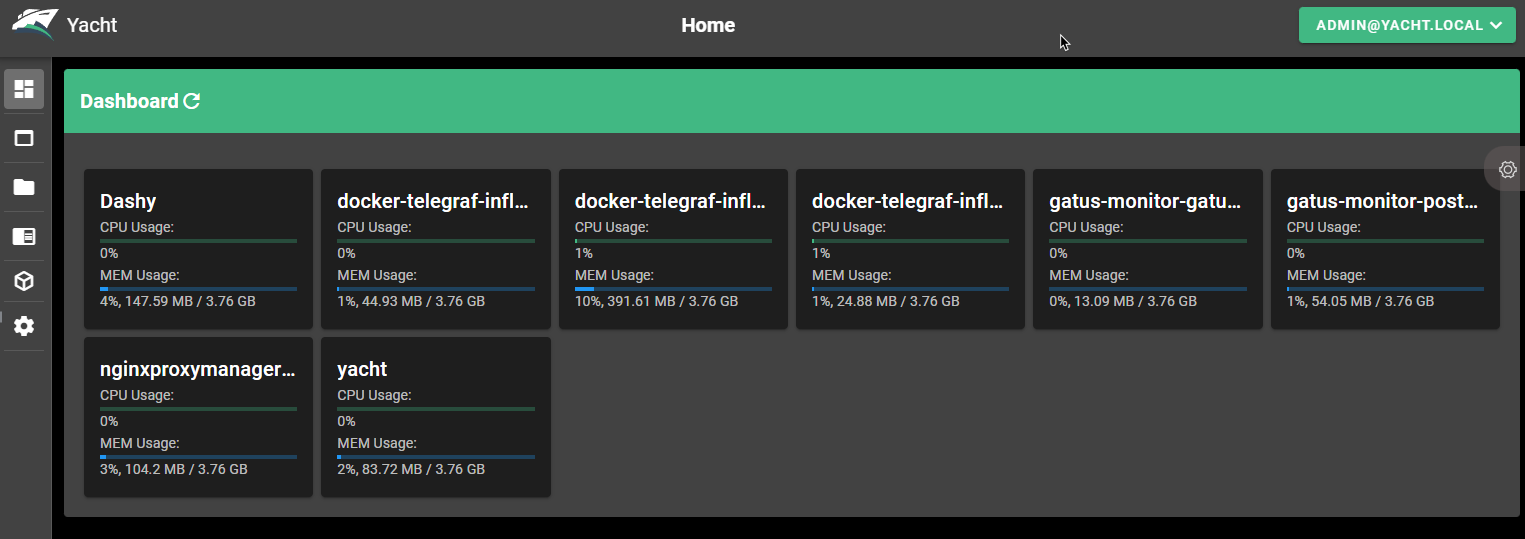The width and height of the screenshot is (1525, 539).
Task: Open the Dashy container card
Action: pyautogui.click(x=198, y=249)
